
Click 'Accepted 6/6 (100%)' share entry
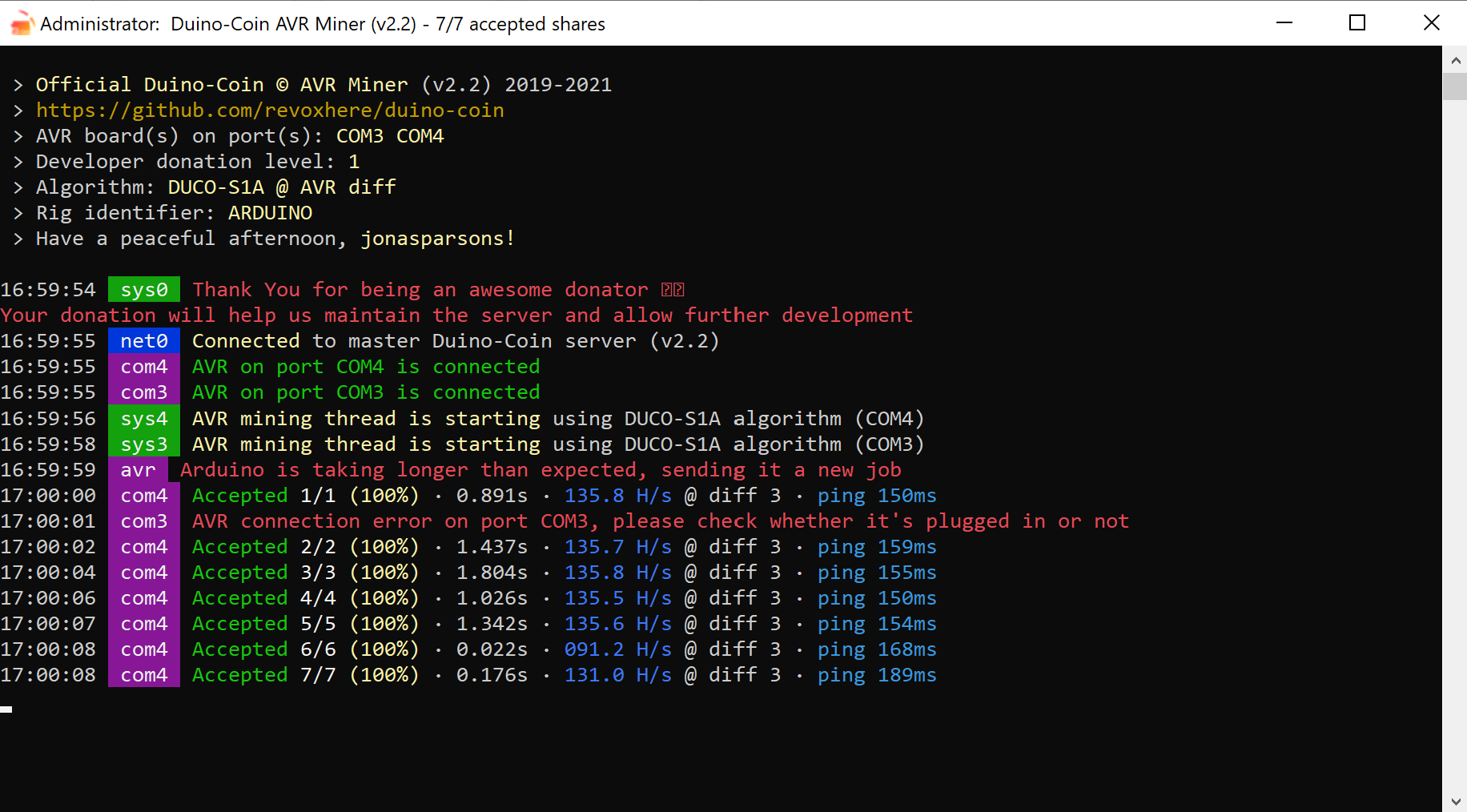click(x=306, y=649)
